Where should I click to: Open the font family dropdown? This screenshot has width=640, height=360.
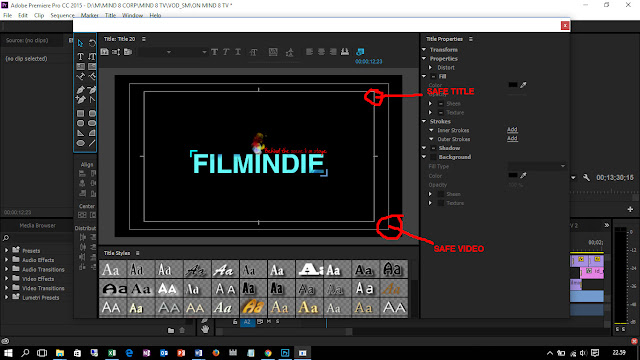[x=156, y=52]
